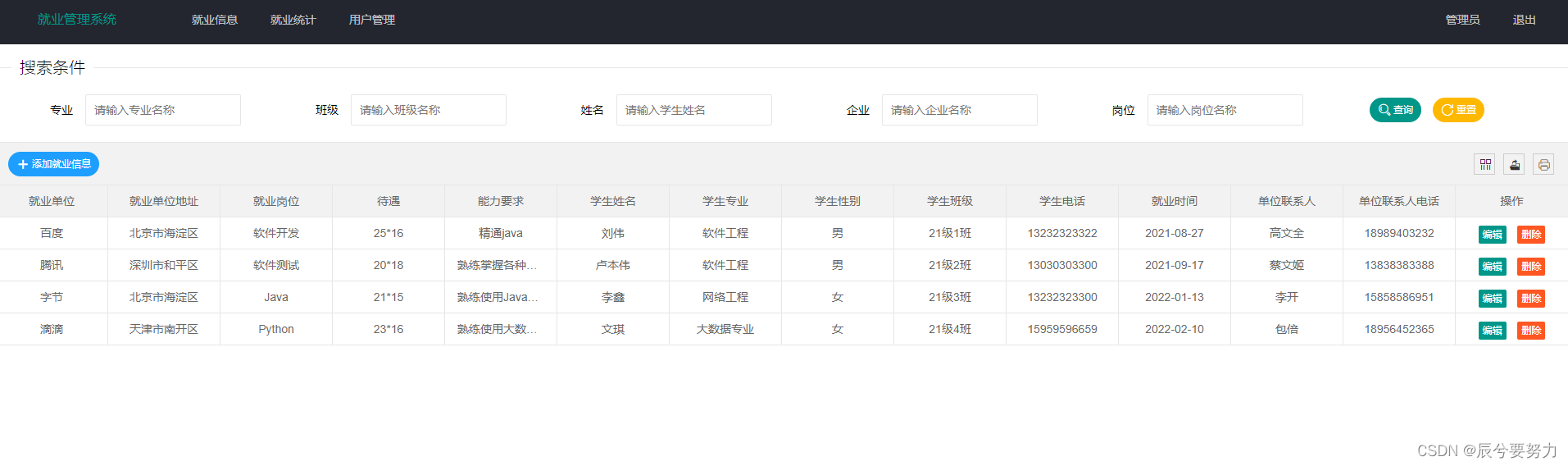Focus the 学生姓名 input field
This screenshot has height=466, width=1568.
point(694,110)
